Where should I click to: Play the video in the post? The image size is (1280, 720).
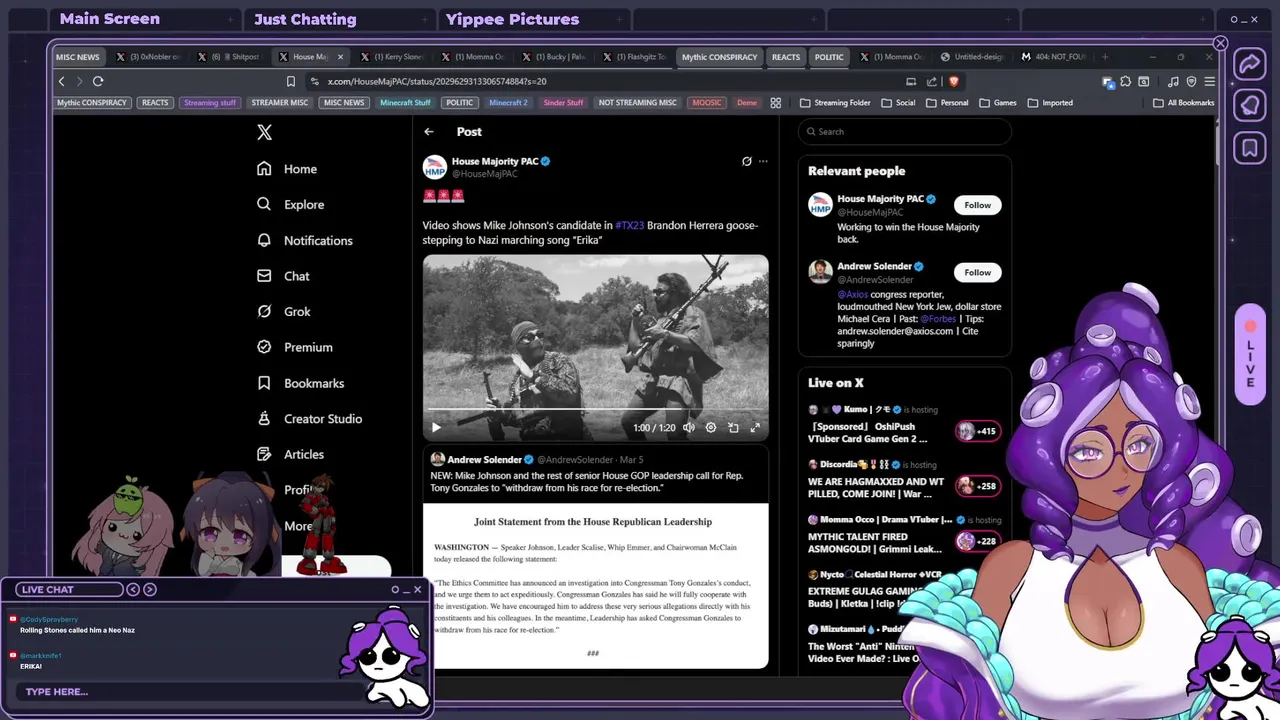tap(436, 427)
